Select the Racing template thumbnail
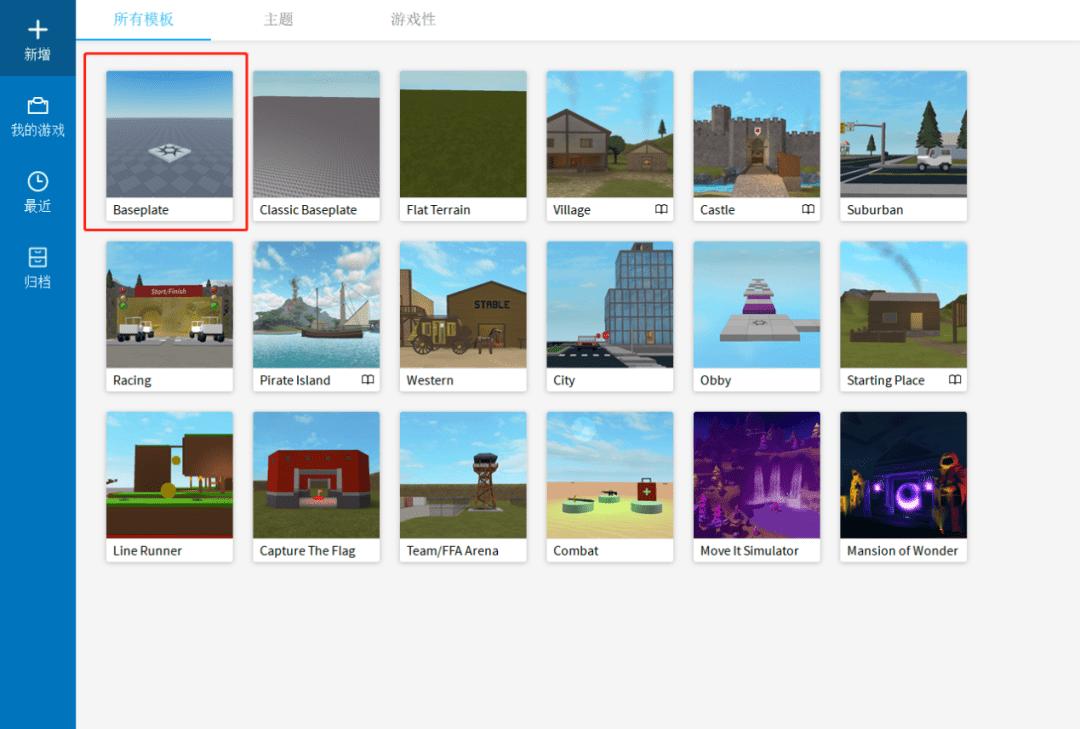Viewport: 1080px width, 729px height. (x=169, y=305)
